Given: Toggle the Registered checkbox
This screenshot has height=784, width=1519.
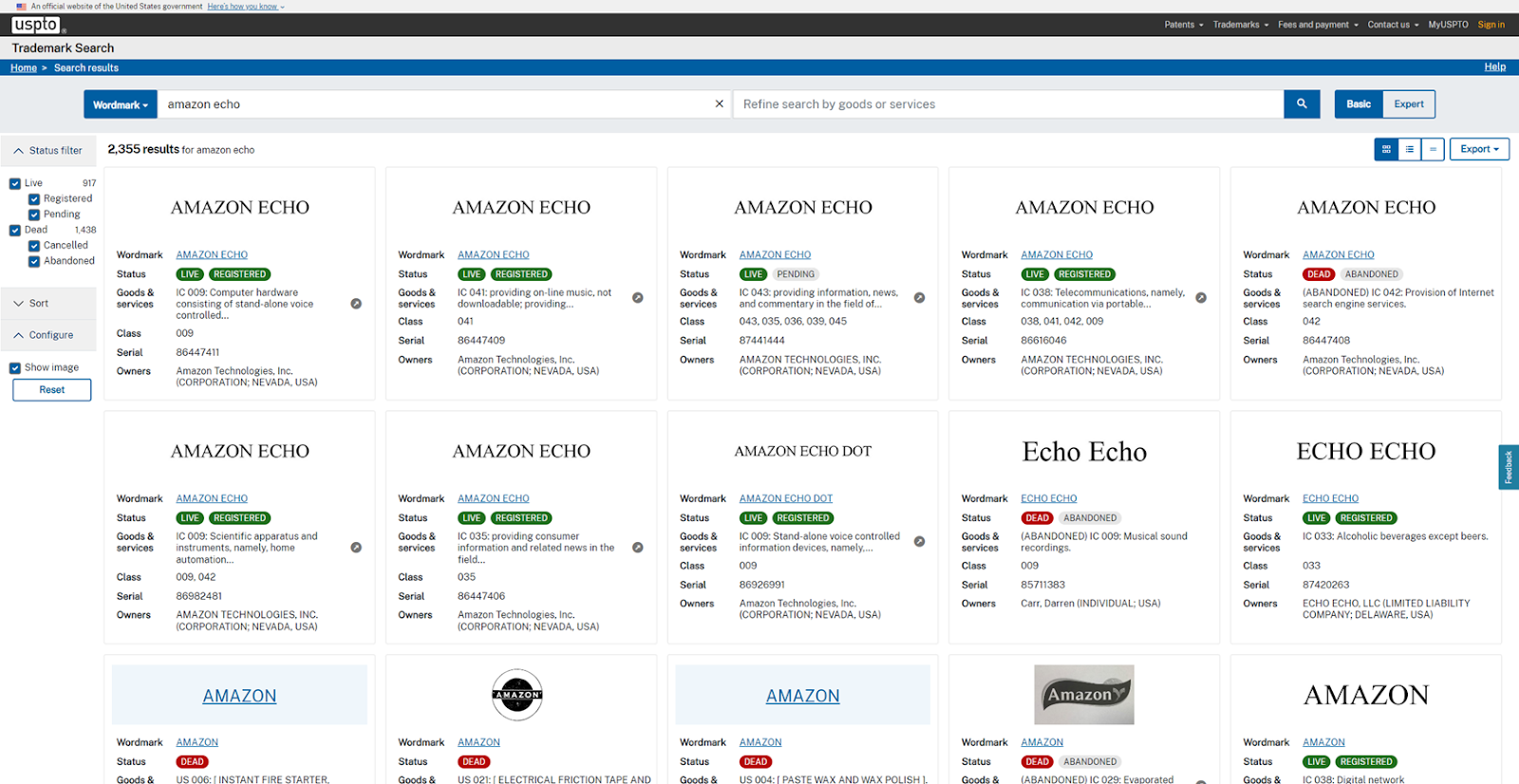Looking at the screenshot, I should coord(34,199).
